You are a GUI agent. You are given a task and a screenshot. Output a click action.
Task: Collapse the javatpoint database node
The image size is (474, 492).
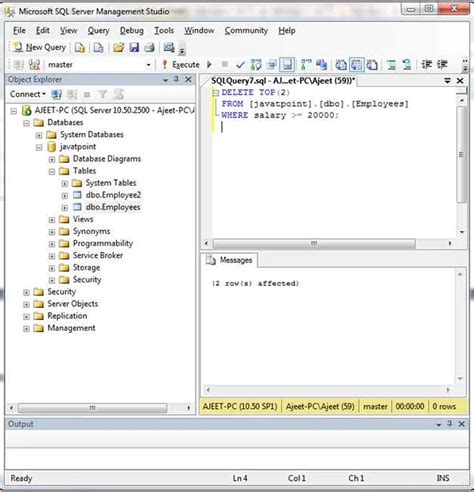point(39,147)
